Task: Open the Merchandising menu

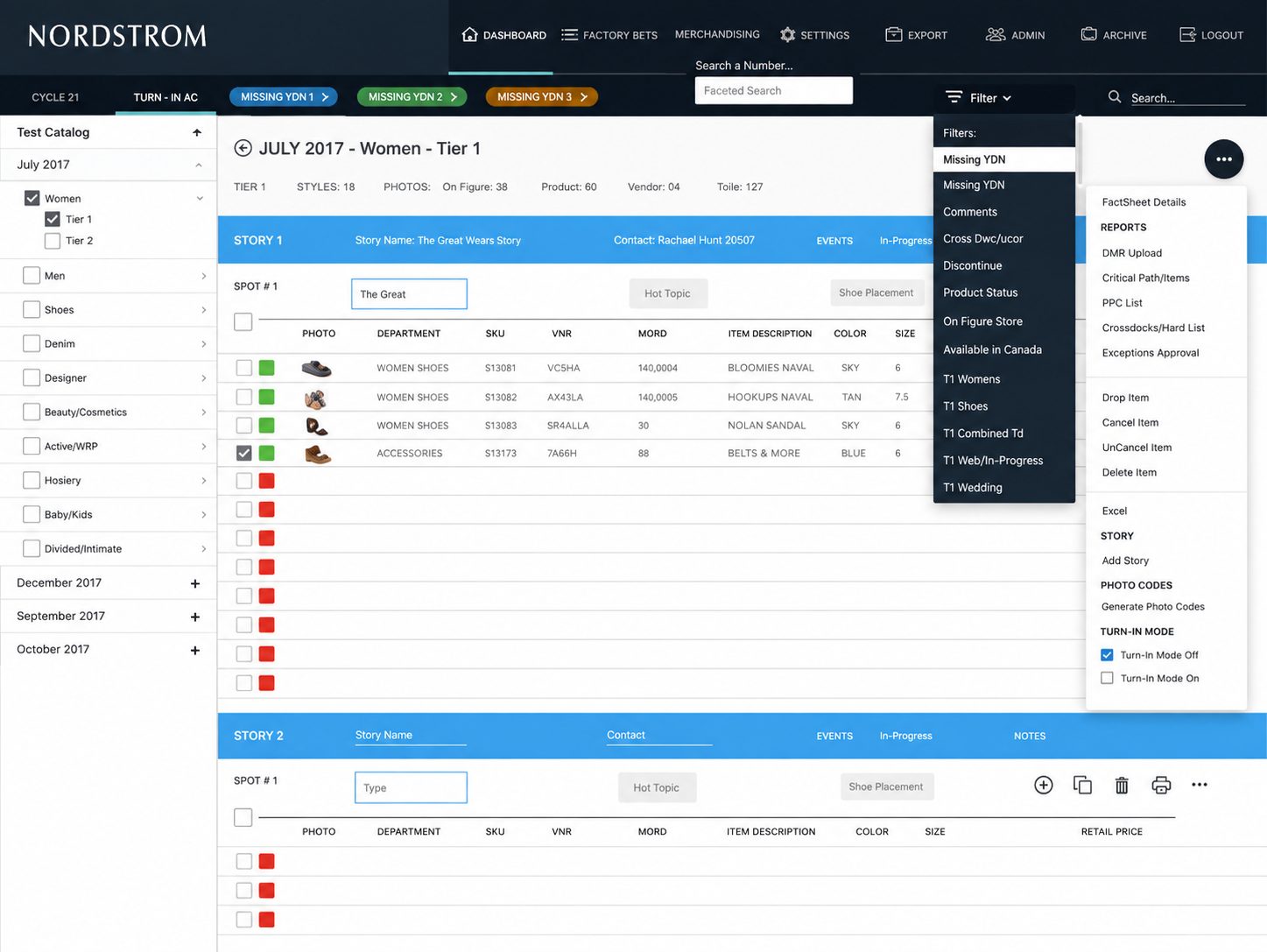Action: tap(717, 34)
